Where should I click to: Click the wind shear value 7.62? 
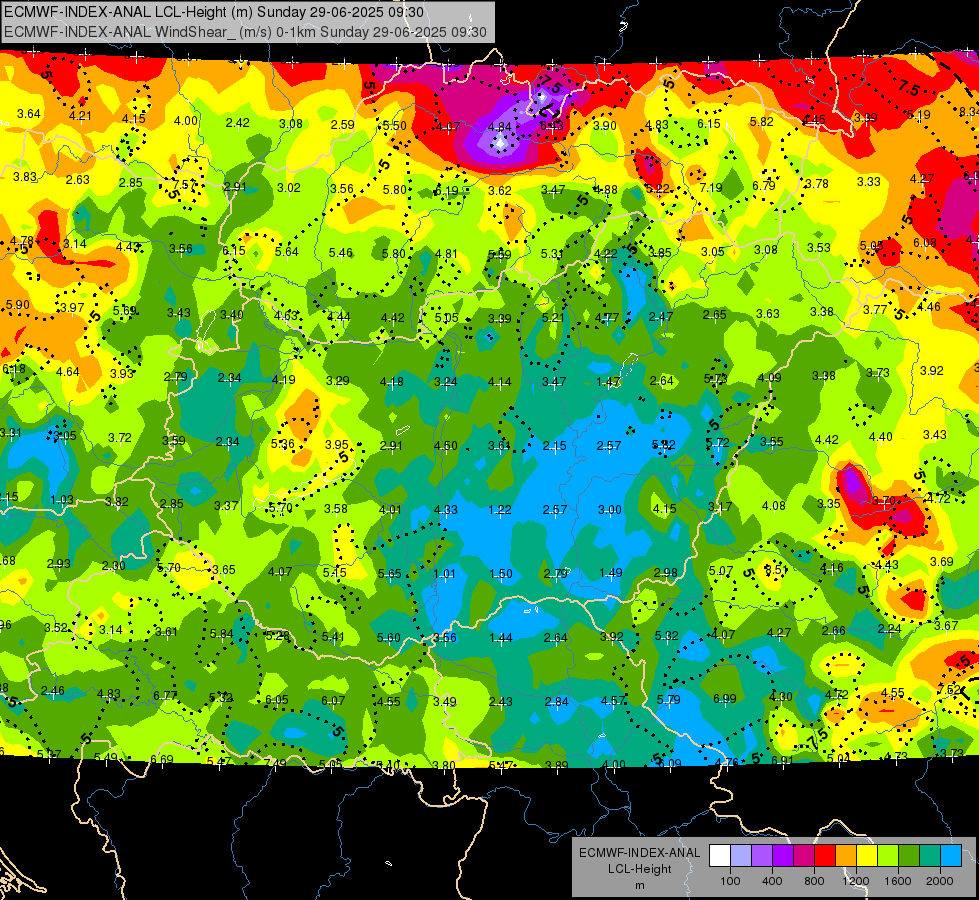[949, 690]
